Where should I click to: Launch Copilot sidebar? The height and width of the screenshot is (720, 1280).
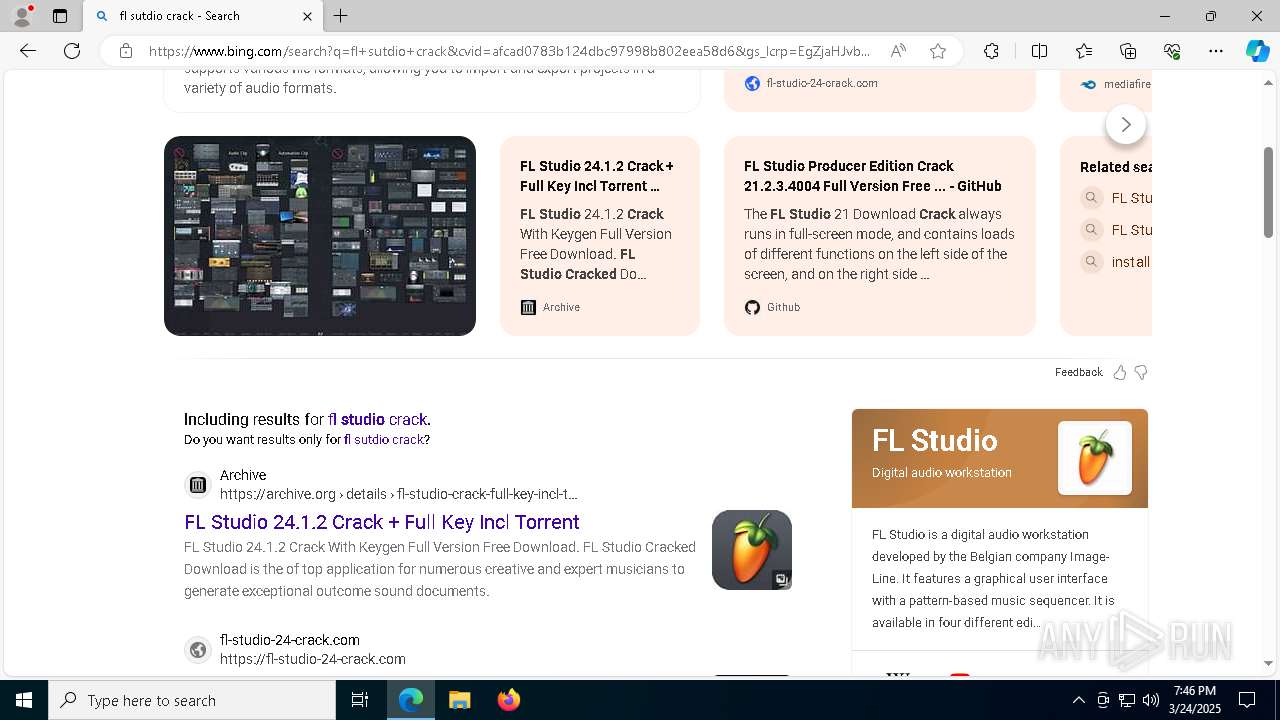1257,51
